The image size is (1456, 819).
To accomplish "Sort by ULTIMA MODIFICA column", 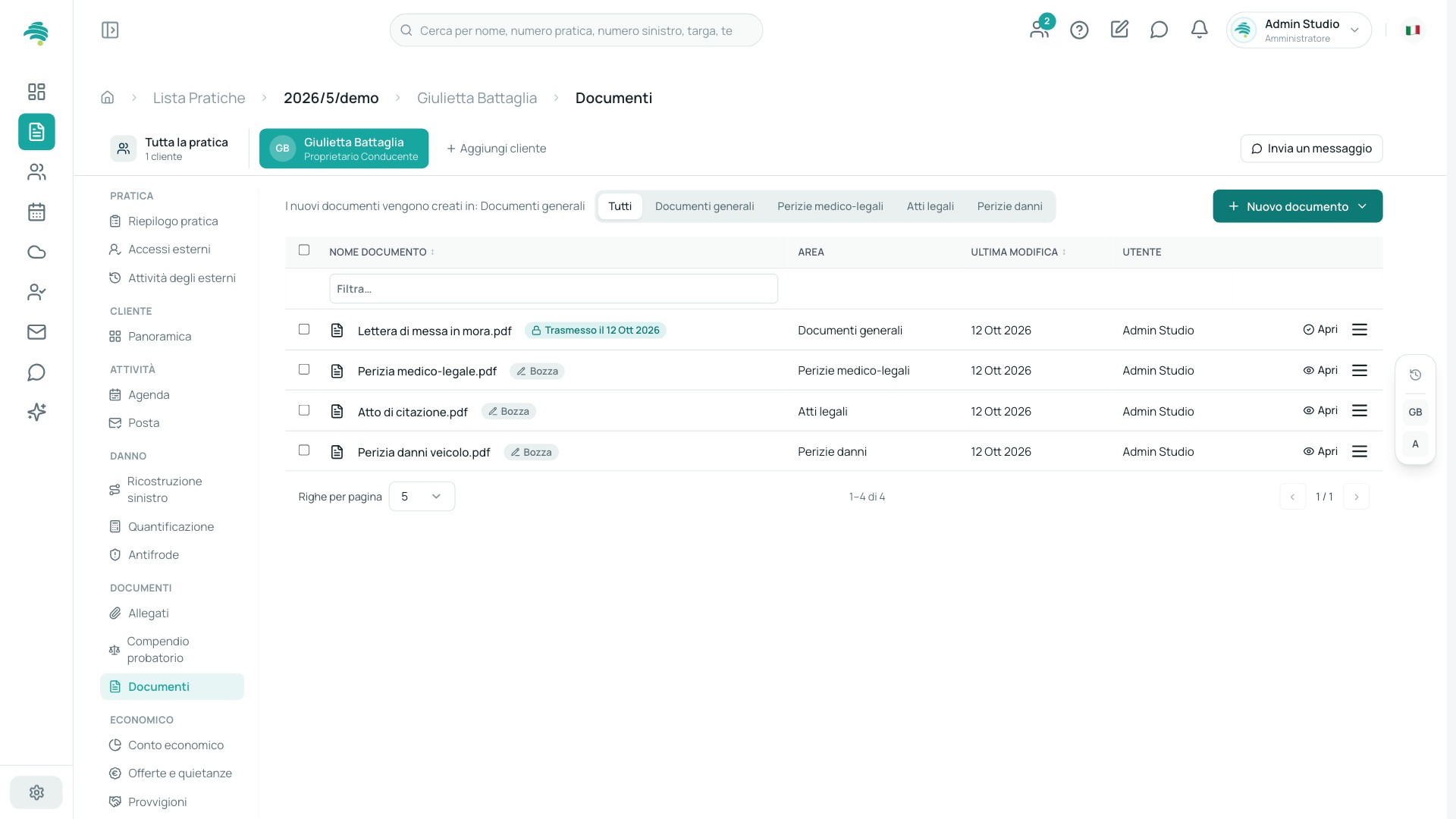I will [1018, 253].
